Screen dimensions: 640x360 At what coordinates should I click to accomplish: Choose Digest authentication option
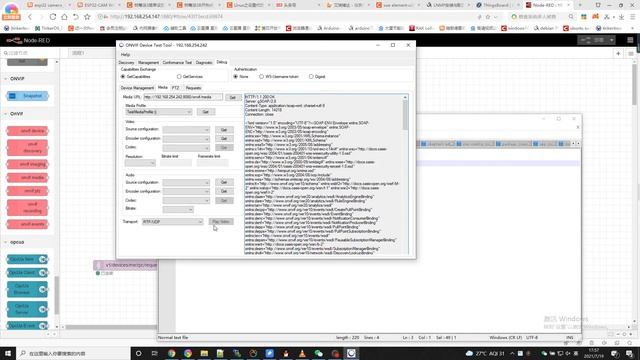(311, 77)
